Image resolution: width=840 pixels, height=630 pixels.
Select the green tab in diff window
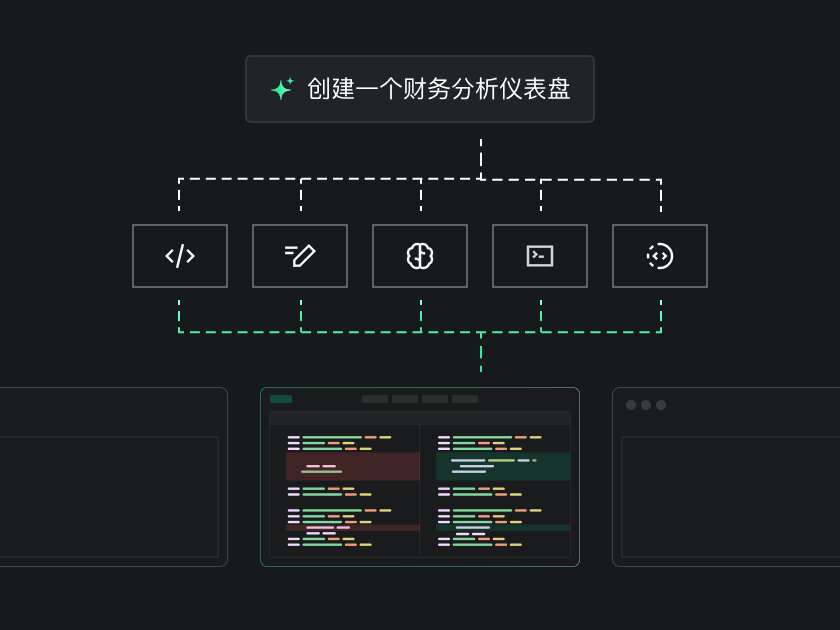[281, 399]
